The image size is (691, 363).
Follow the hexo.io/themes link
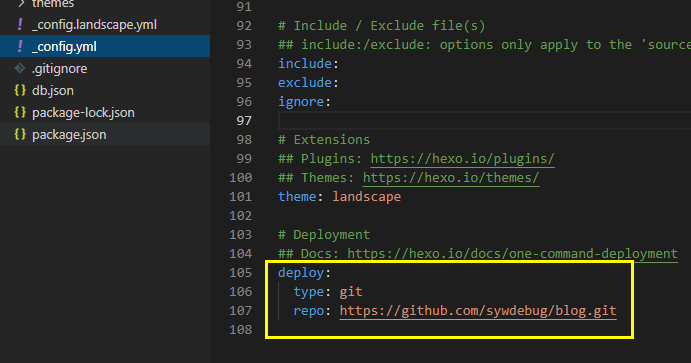[x=451, y=178]
